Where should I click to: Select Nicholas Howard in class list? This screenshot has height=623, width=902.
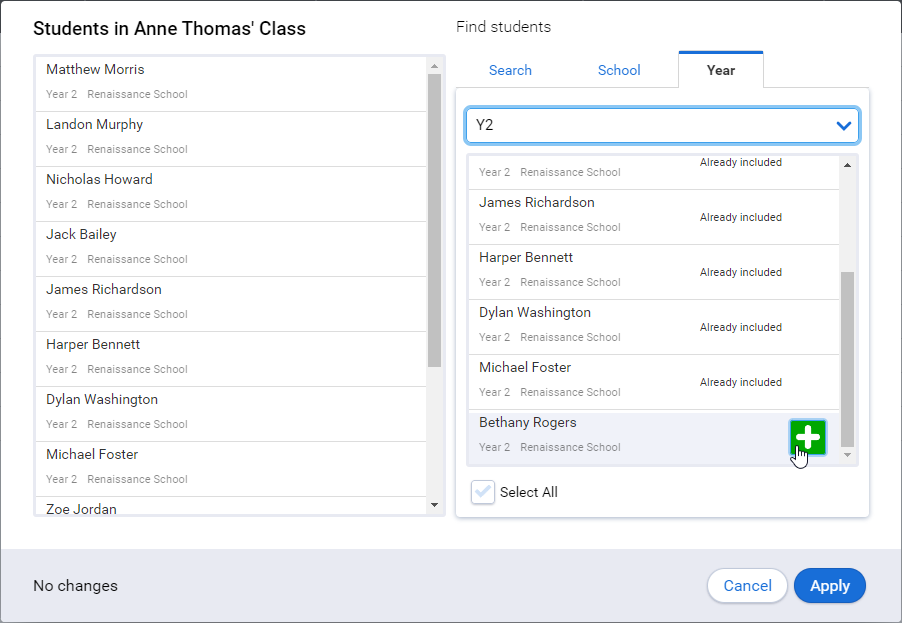click(x=231, y=194)
